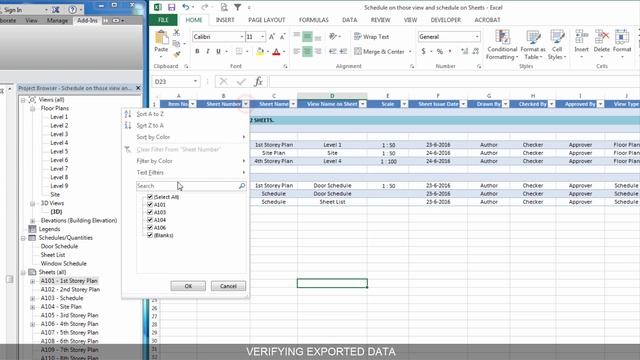This screenshot has width=640, height=360.
Task: Switch to the DATA tab
Action: pyautogui.click(x=349, y=20)
